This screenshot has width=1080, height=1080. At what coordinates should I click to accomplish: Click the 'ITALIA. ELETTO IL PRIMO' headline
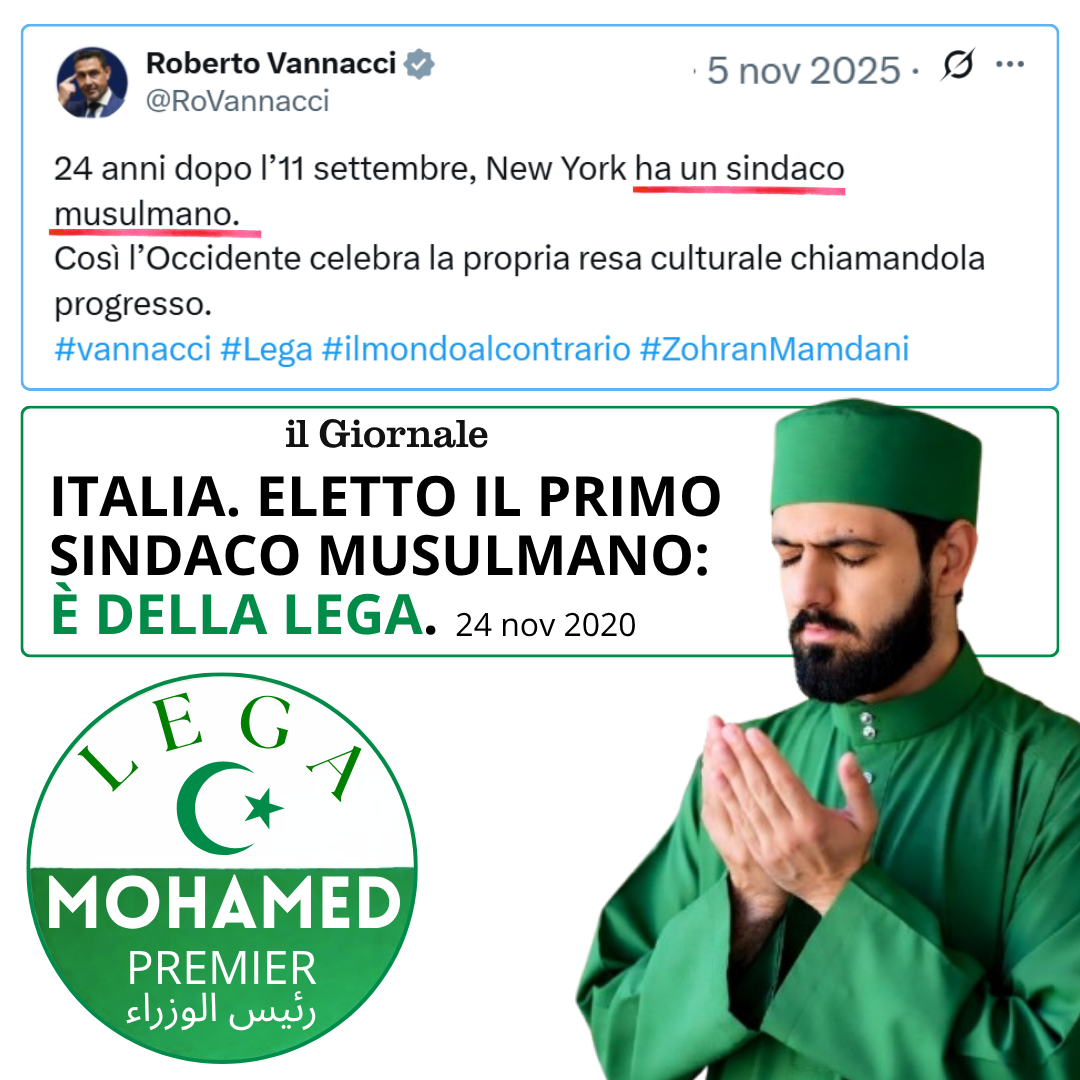pyautogui.click(x=386, y=496)
